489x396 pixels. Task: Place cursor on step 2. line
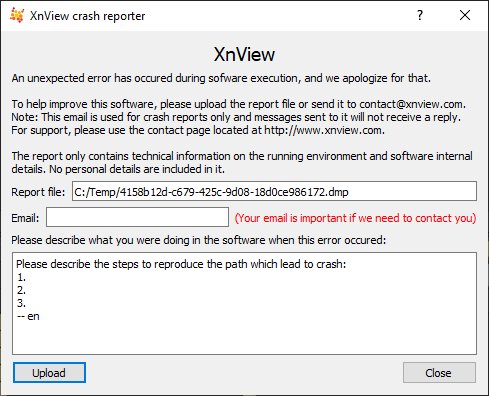click(x=21, y=290)
